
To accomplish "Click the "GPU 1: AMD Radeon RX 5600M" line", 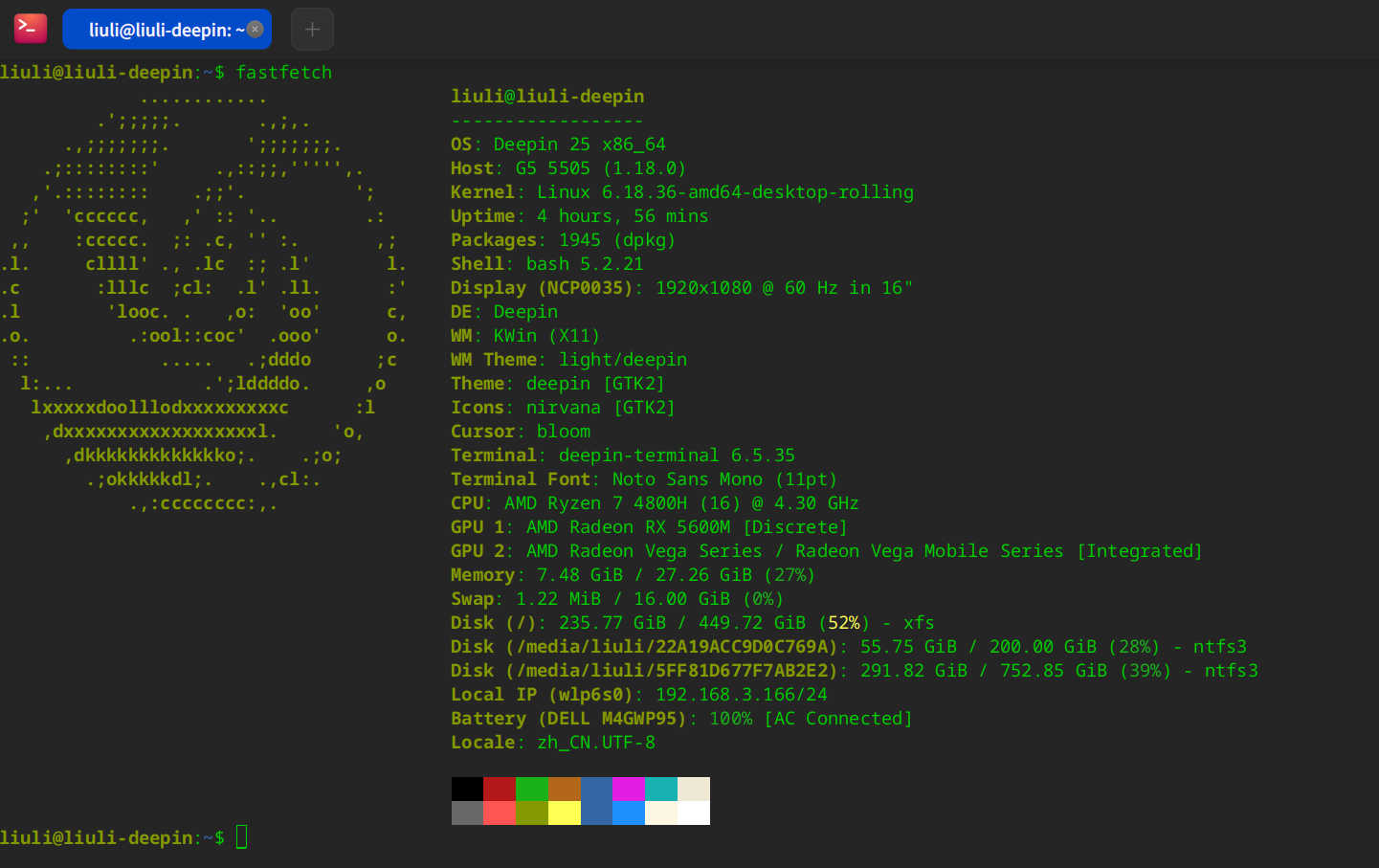I will [x=650, y=527].
